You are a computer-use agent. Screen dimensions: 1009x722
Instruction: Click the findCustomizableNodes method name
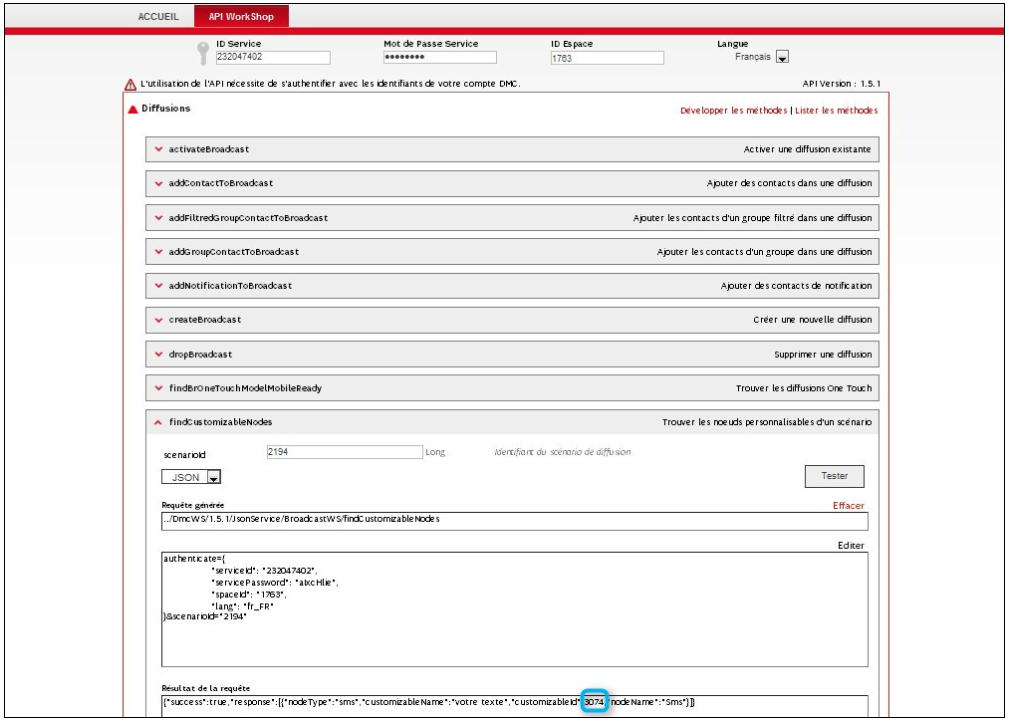[x=220, y=422]
